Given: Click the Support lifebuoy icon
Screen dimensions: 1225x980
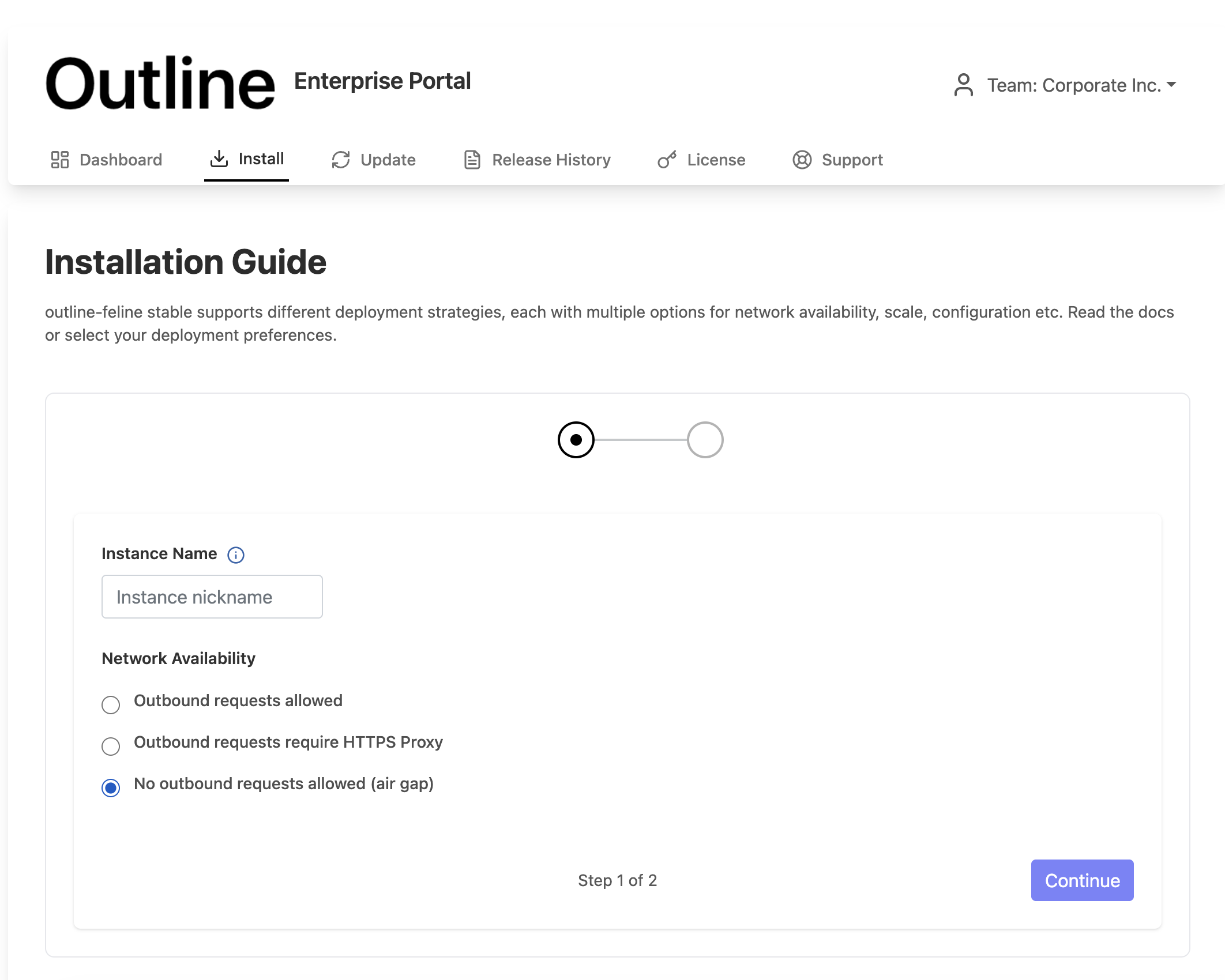Looking at the screenshot, I should tap(802, 160).
